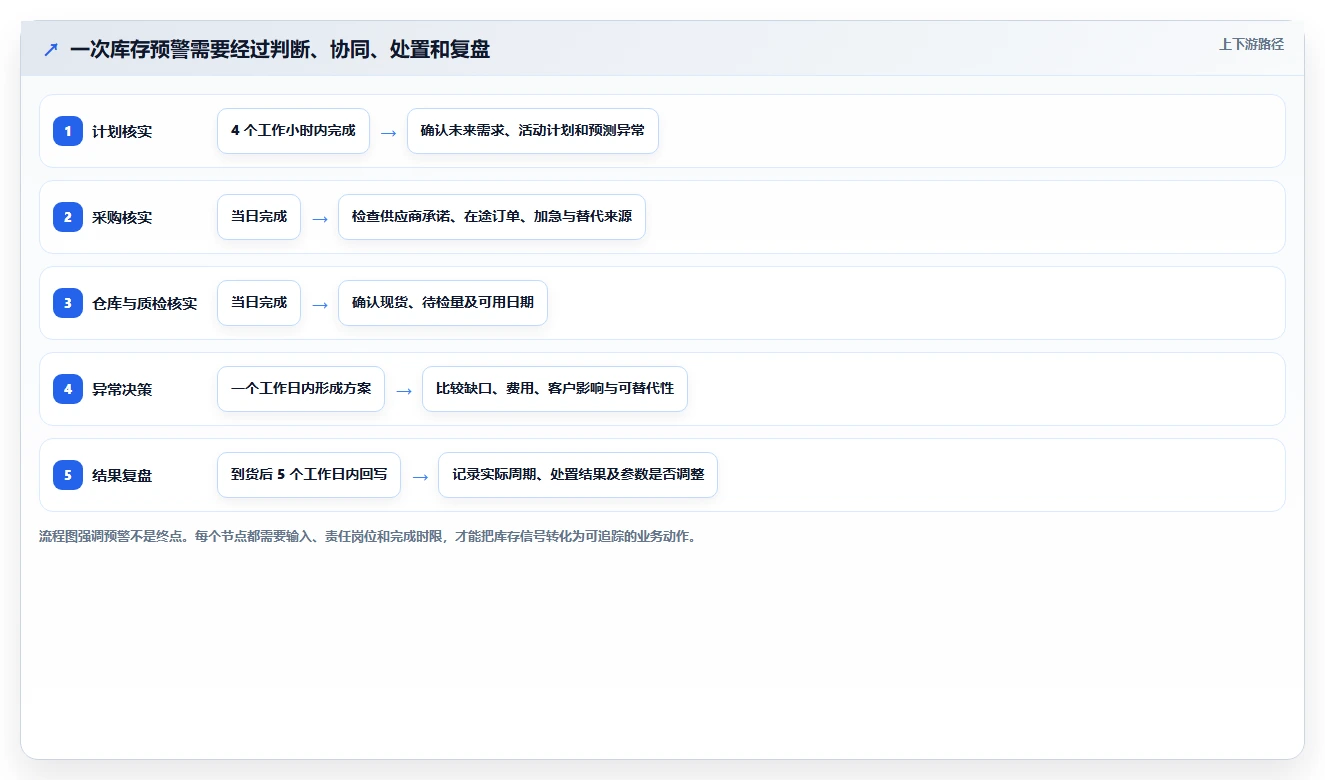Select step badge 3 for 仓库与质检核实
Image resolution: width=1325 pixels, height=780 pixels.
click(x=68, y=303)
